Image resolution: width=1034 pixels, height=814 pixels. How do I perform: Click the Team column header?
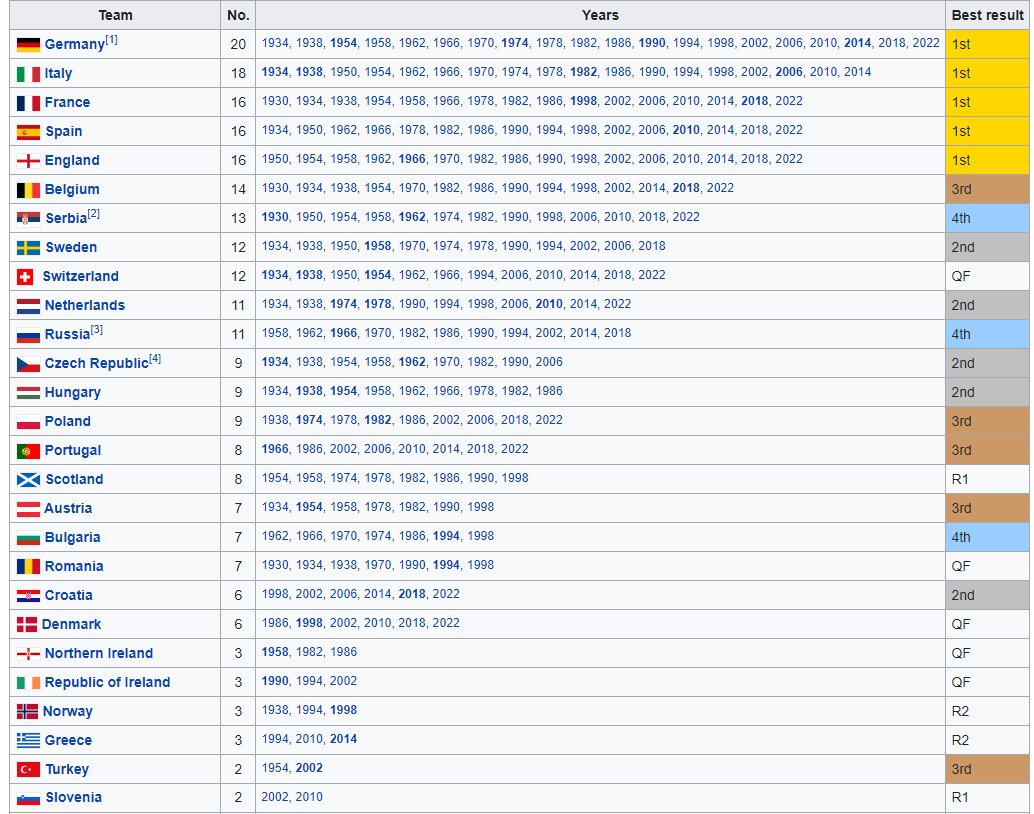pos(115,15)
